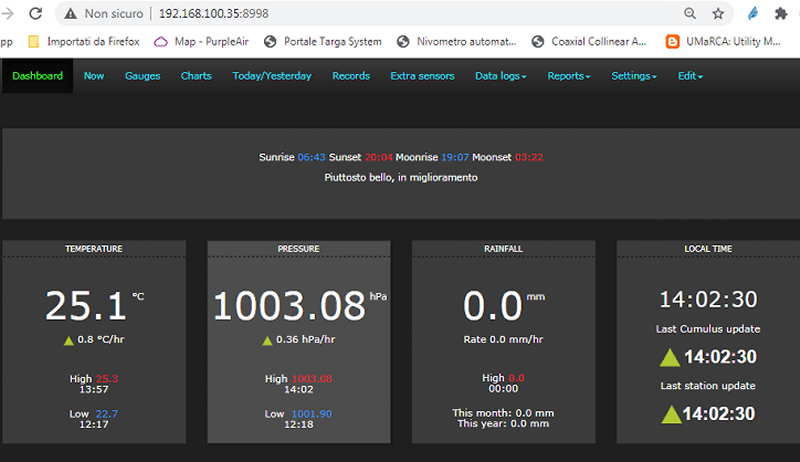Image resolution: width=800 pixels, height=462 pixels.
Task: Select the Dashboard tab
Action: coord(37,76)
